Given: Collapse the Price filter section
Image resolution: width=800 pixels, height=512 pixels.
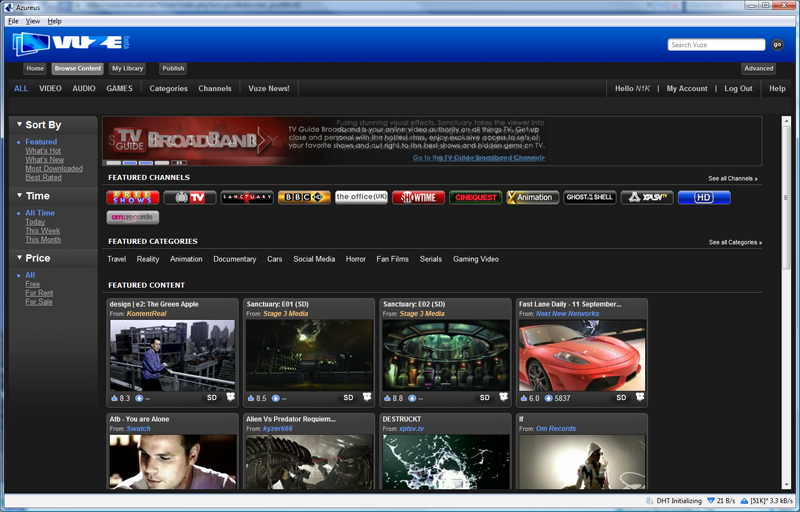Looking at the screenshot, I should coord(19,258).
